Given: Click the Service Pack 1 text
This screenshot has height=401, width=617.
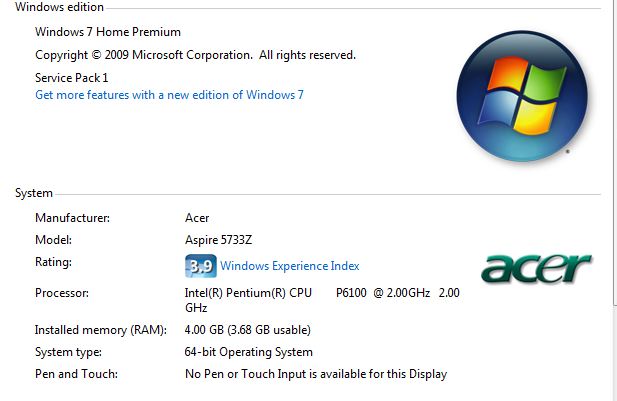Looking at the screenshot, I should 72,78.
